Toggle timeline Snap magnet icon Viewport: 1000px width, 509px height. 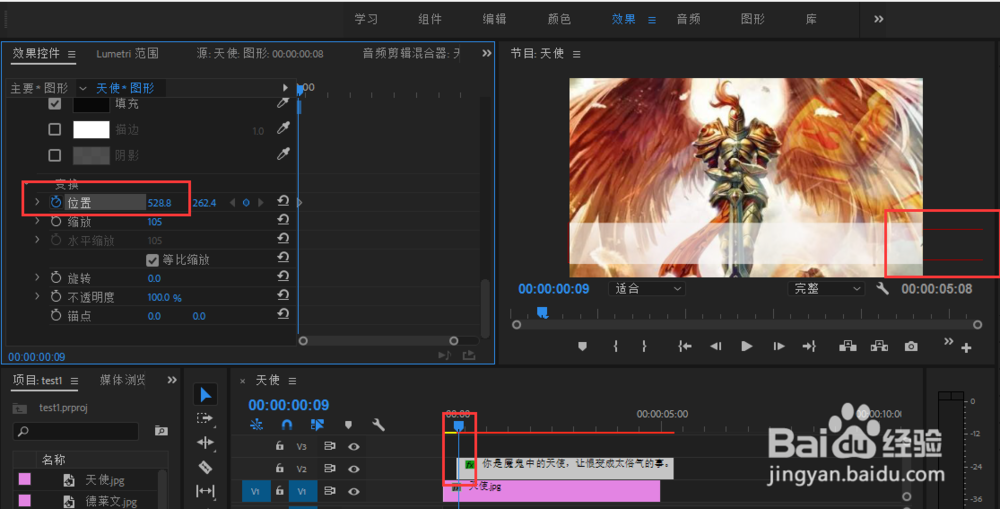286,425
